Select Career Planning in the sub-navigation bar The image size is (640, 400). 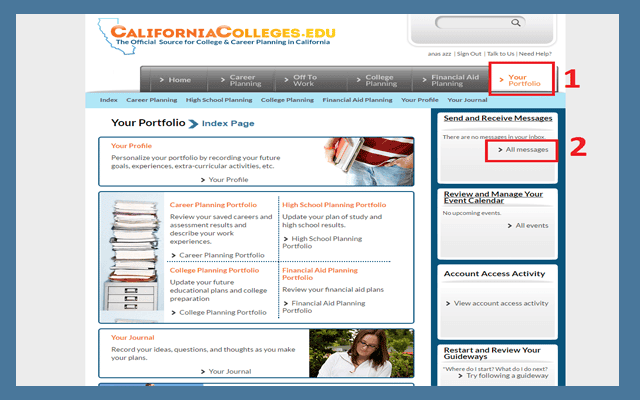[151, 100]
